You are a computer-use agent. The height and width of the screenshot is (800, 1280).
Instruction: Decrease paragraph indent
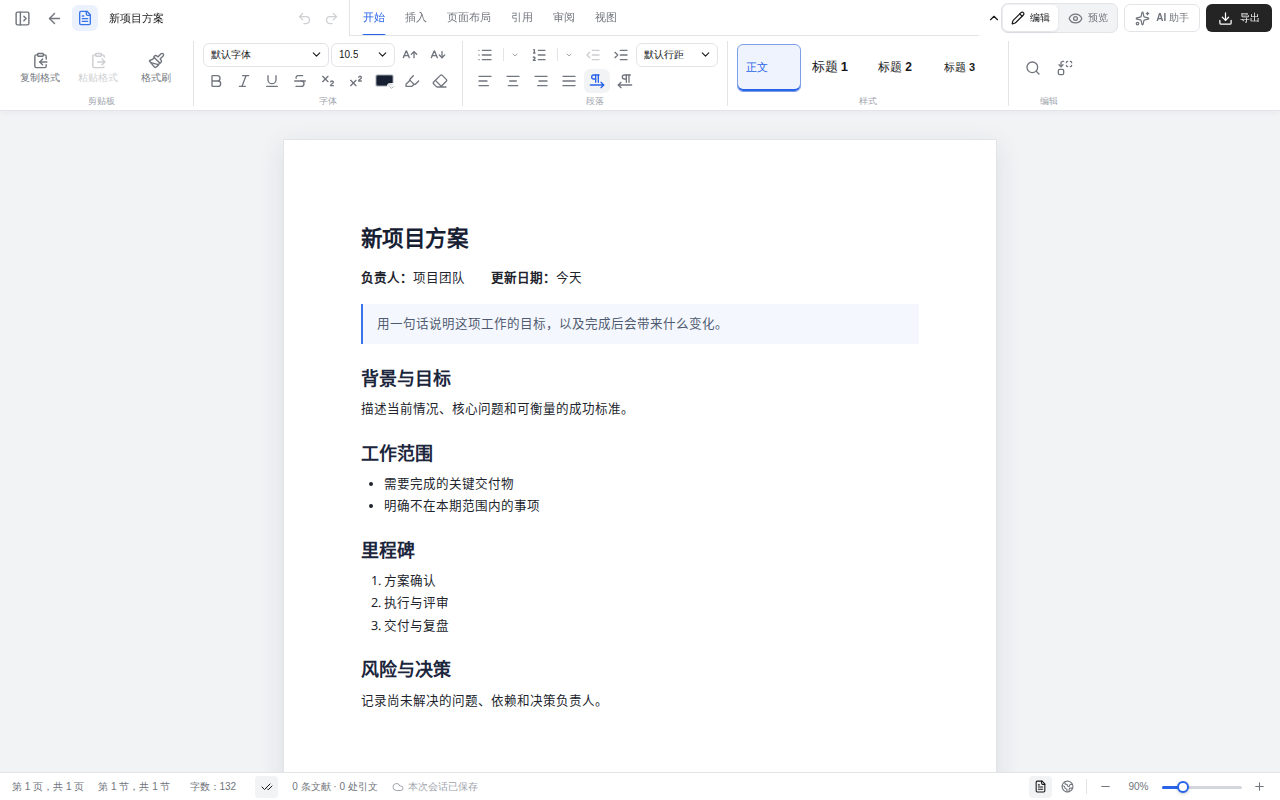coord(593,55)
